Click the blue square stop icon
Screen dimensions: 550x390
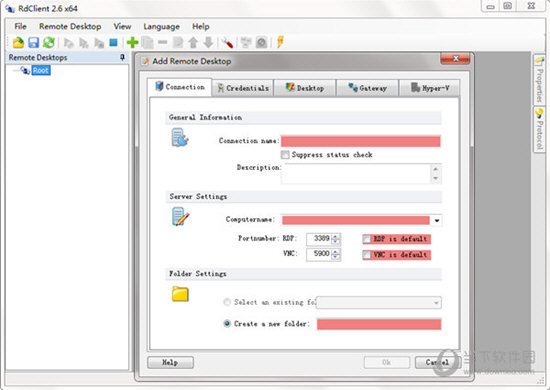point(113,42)
